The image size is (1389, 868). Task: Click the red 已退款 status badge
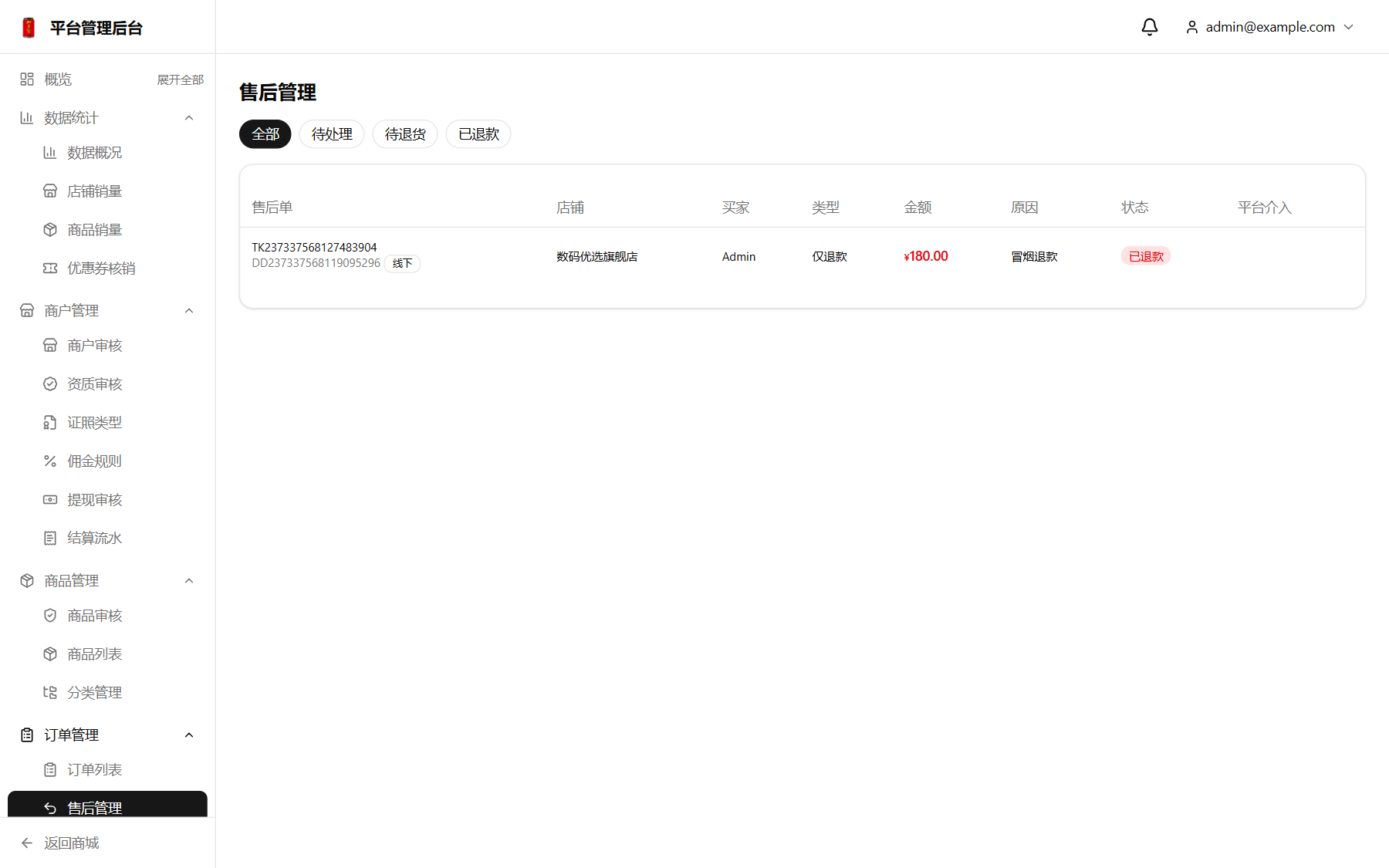coord(1146,256)
